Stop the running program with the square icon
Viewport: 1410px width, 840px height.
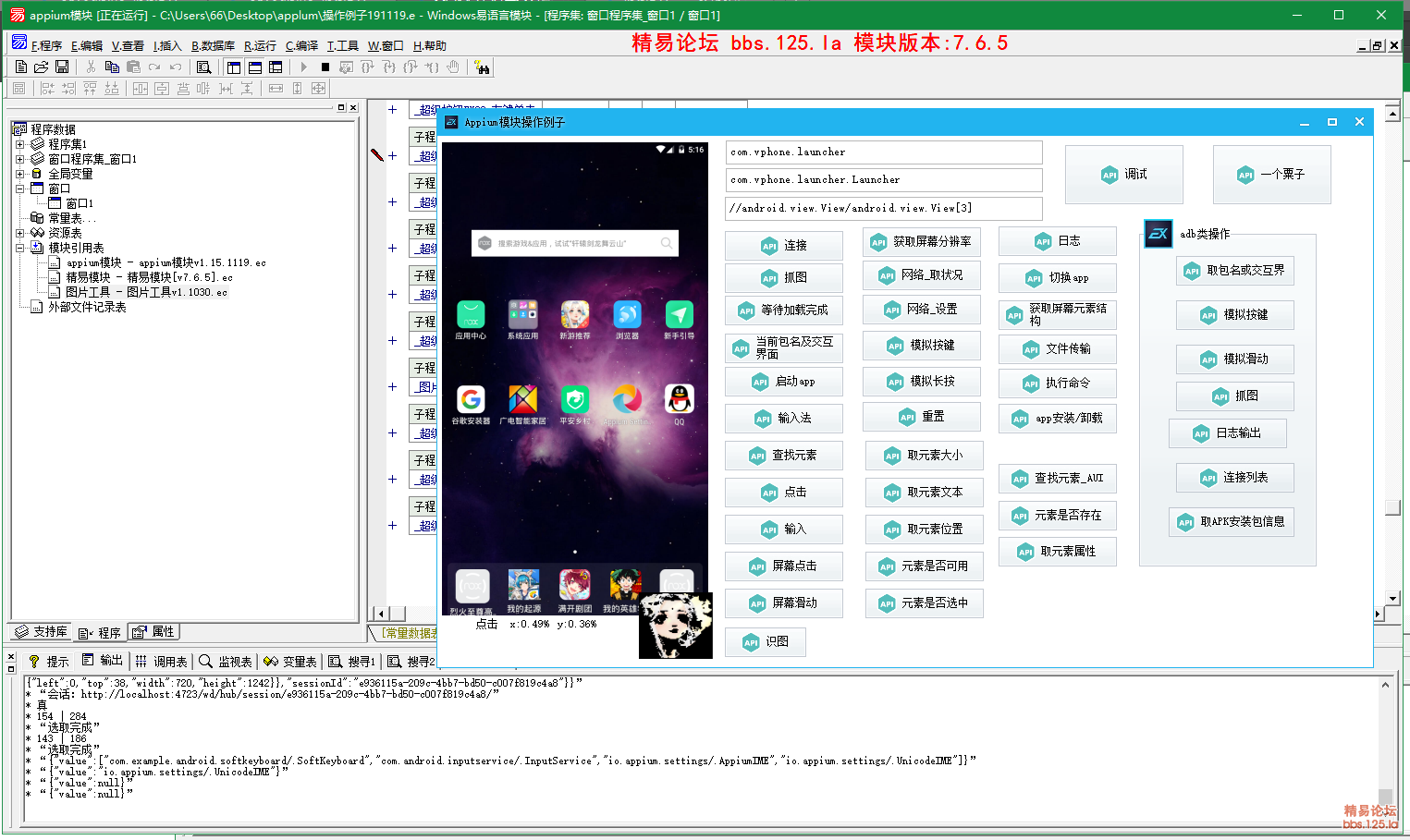[325, 67]
